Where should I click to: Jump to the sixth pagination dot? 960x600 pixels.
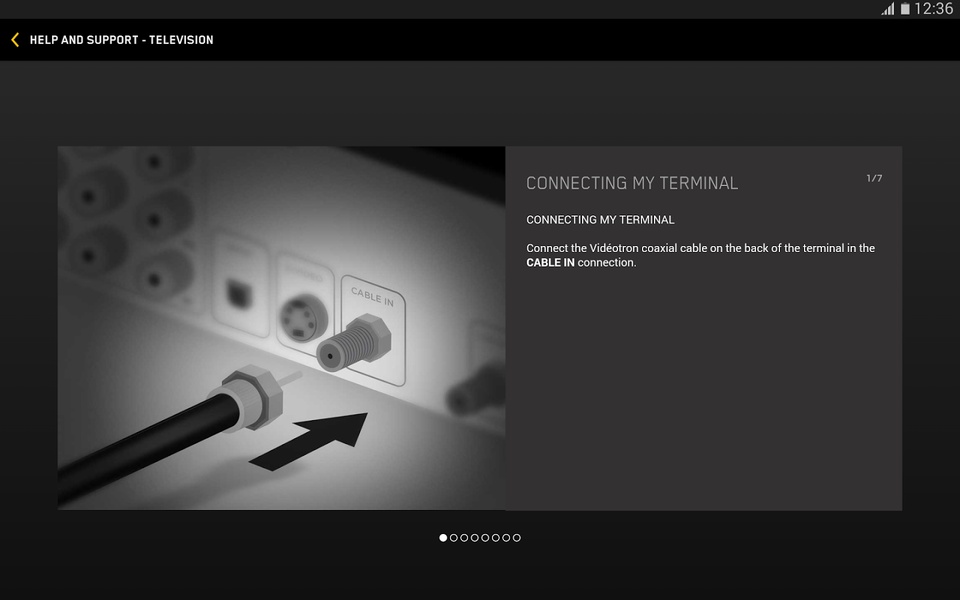[x=495, y=538]
